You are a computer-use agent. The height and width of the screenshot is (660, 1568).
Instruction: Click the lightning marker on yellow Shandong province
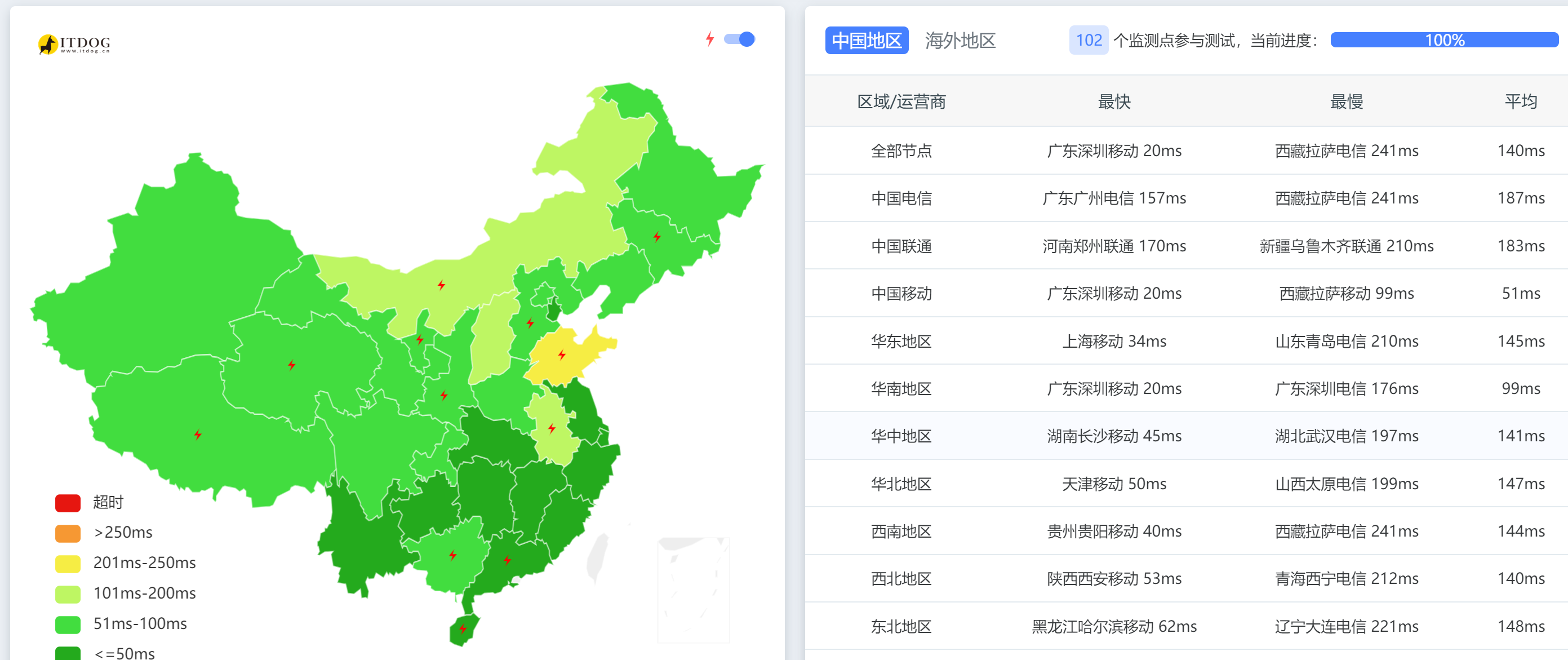[x=562, y=355]
